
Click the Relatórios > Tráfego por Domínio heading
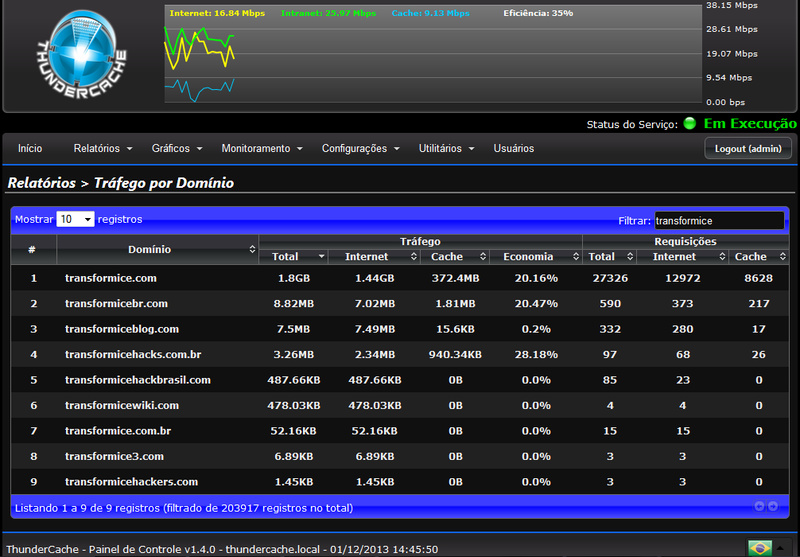(120, 183)
